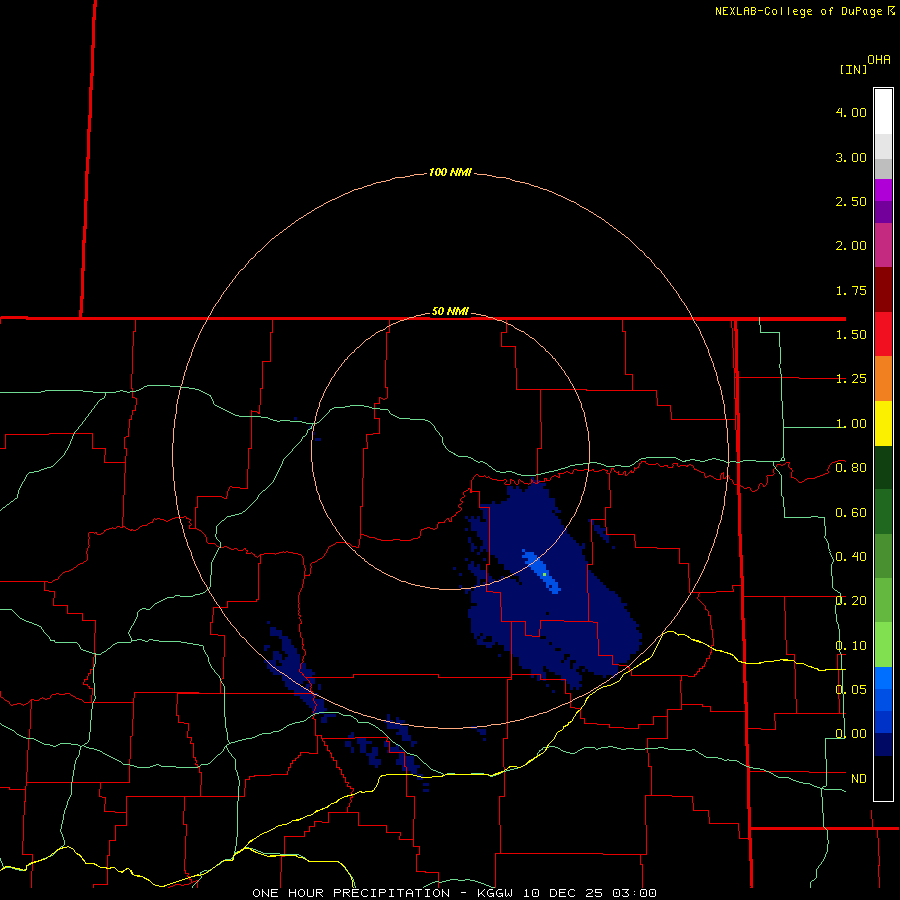Click the dark red 1.75 legend swatch

pyautogui.click(x=883, y=290)
